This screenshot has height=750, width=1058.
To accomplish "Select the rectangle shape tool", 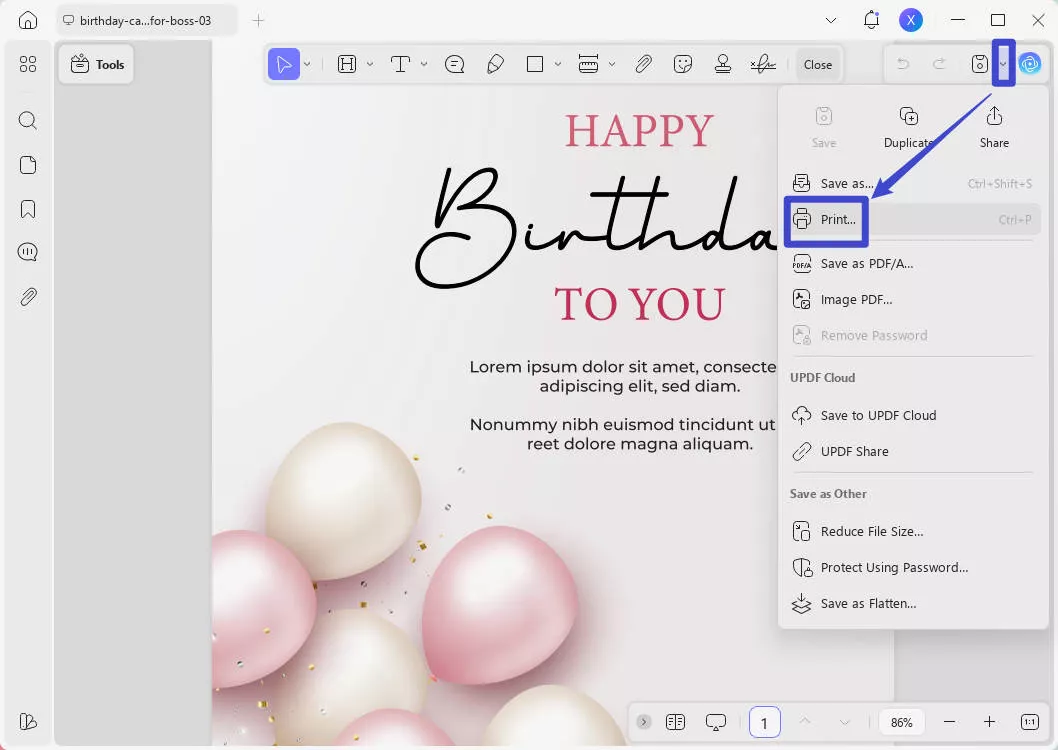I will (535, 65).
